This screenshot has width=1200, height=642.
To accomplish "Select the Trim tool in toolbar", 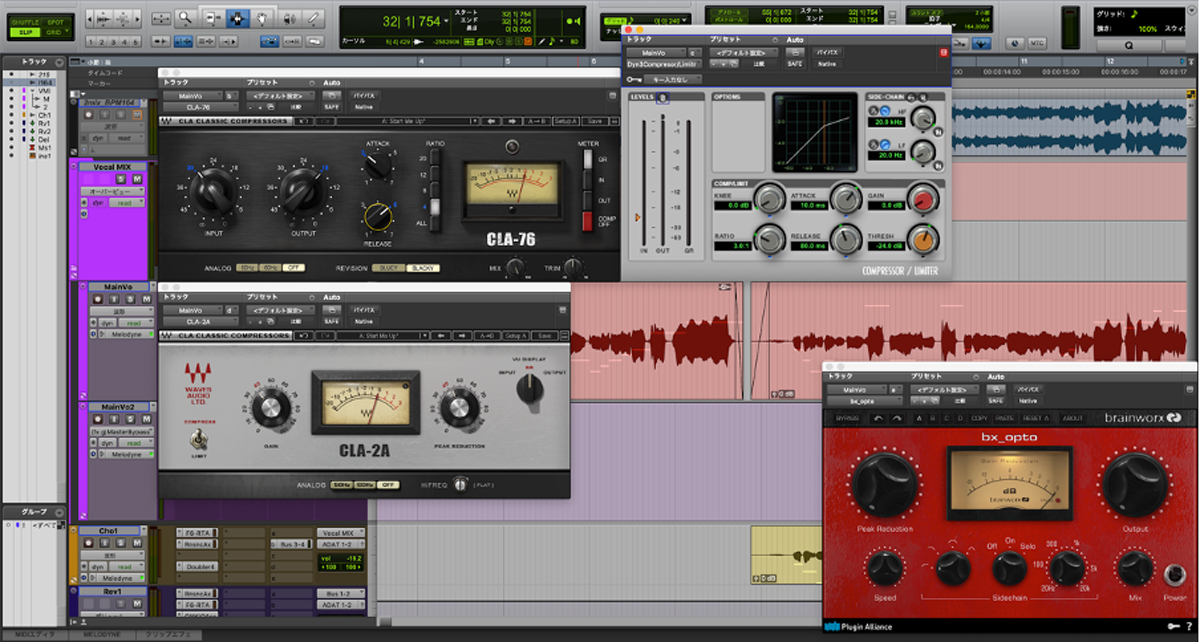I will click(213, 17).
